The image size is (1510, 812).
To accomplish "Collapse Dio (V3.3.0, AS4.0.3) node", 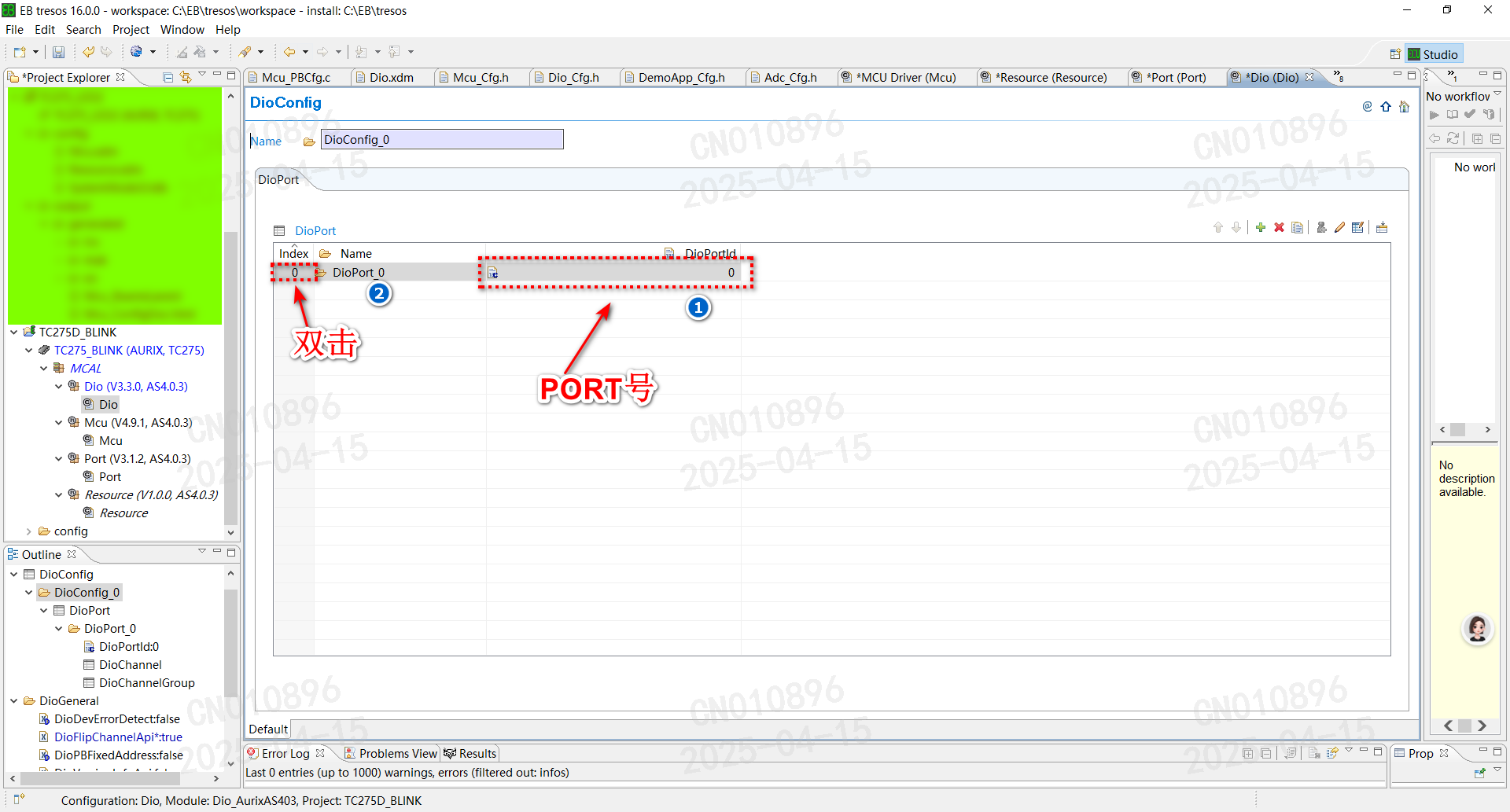I will pyautogui.click(x=59, y=386).
